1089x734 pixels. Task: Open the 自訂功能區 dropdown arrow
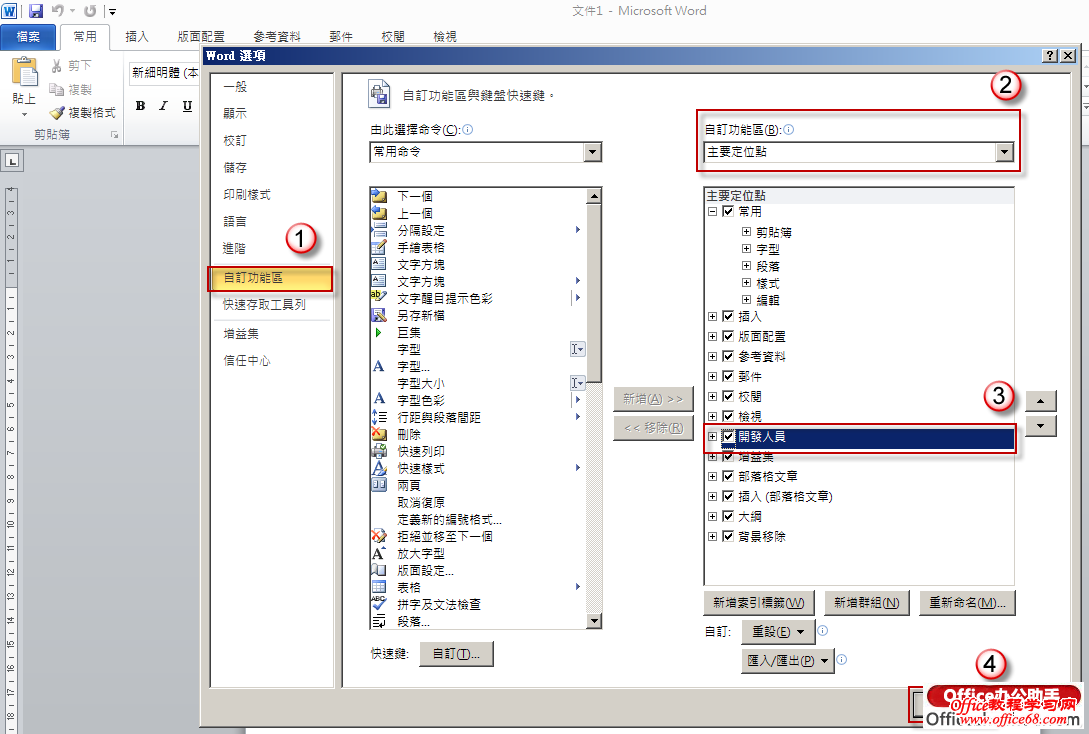(x=1004, y=152)
